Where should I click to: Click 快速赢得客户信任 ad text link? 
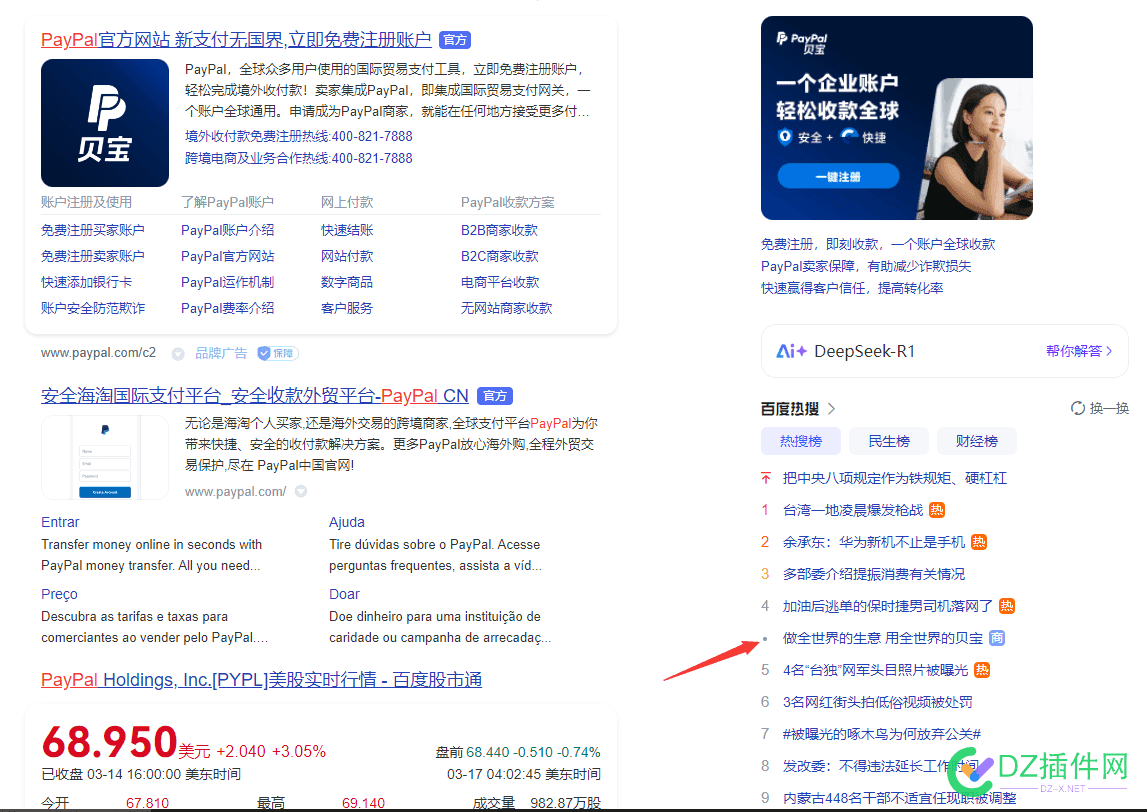(x=852, y=288)
